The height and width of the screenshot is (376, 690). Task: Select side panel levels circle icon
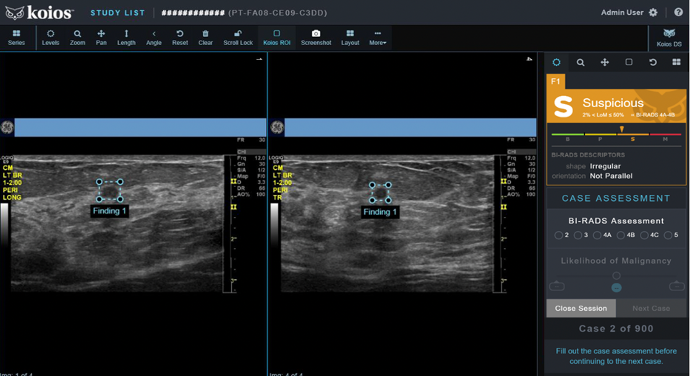click(556, 62)
